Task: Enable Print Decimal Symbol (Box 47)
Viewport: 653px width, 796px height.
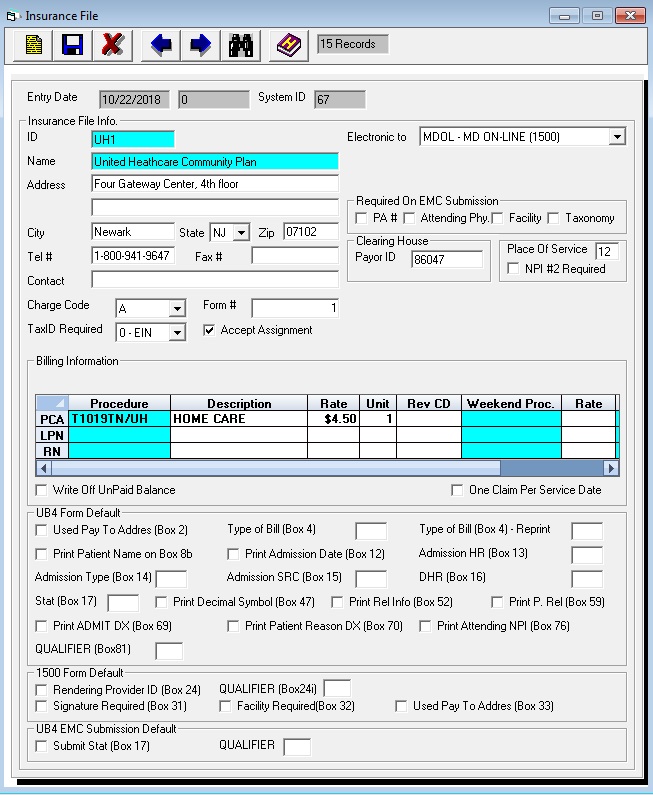Action: point(161,602)
